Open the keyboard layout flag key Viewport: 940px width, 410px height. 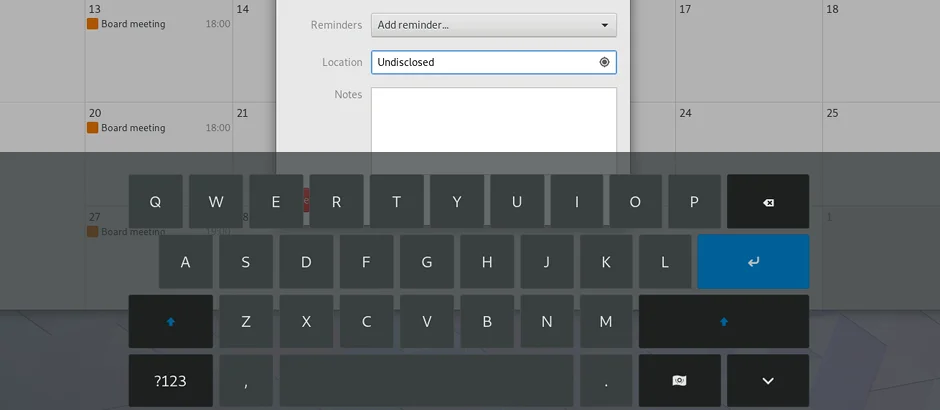[x=679, y=381]
